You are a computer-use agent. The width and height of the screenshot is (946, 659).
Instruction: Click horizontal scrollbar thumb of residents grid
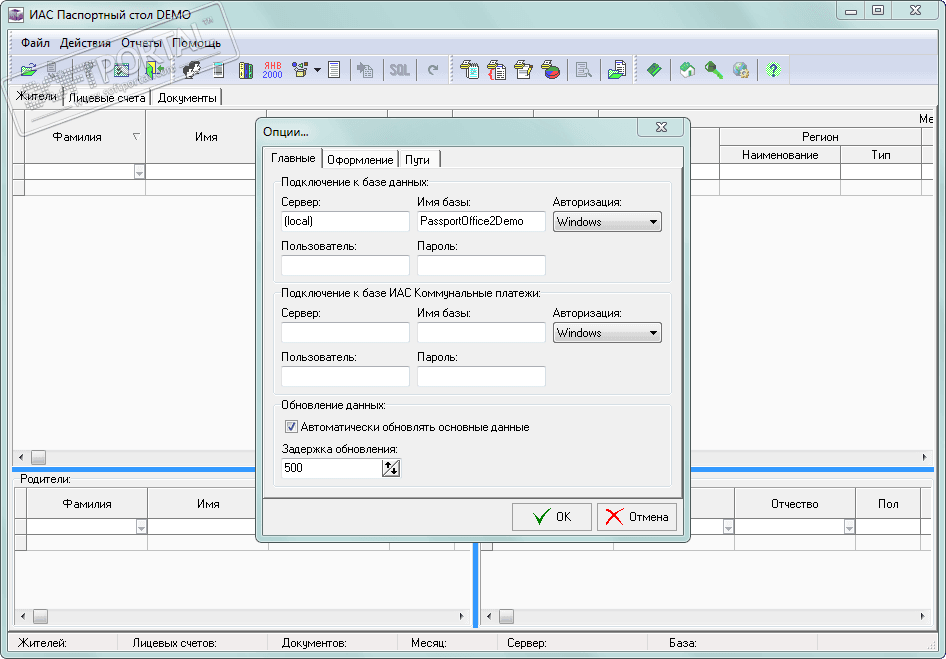tap(39, 457)
